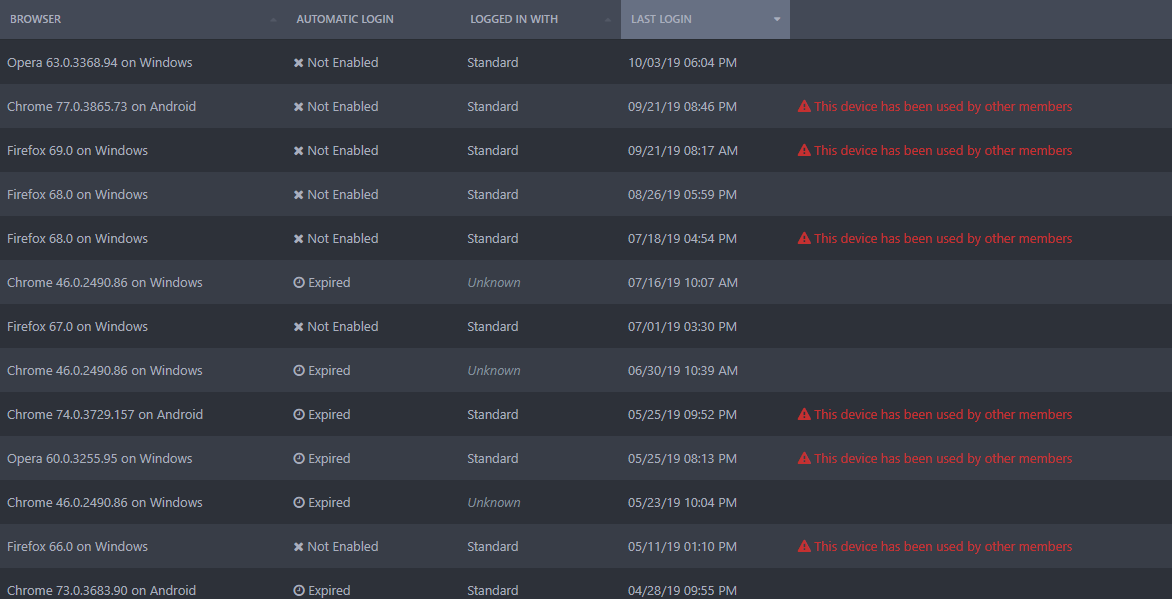Click device warning text on Chrome 74 row
The width and height of the screenshot is (1172, 599).
point(943,414)
